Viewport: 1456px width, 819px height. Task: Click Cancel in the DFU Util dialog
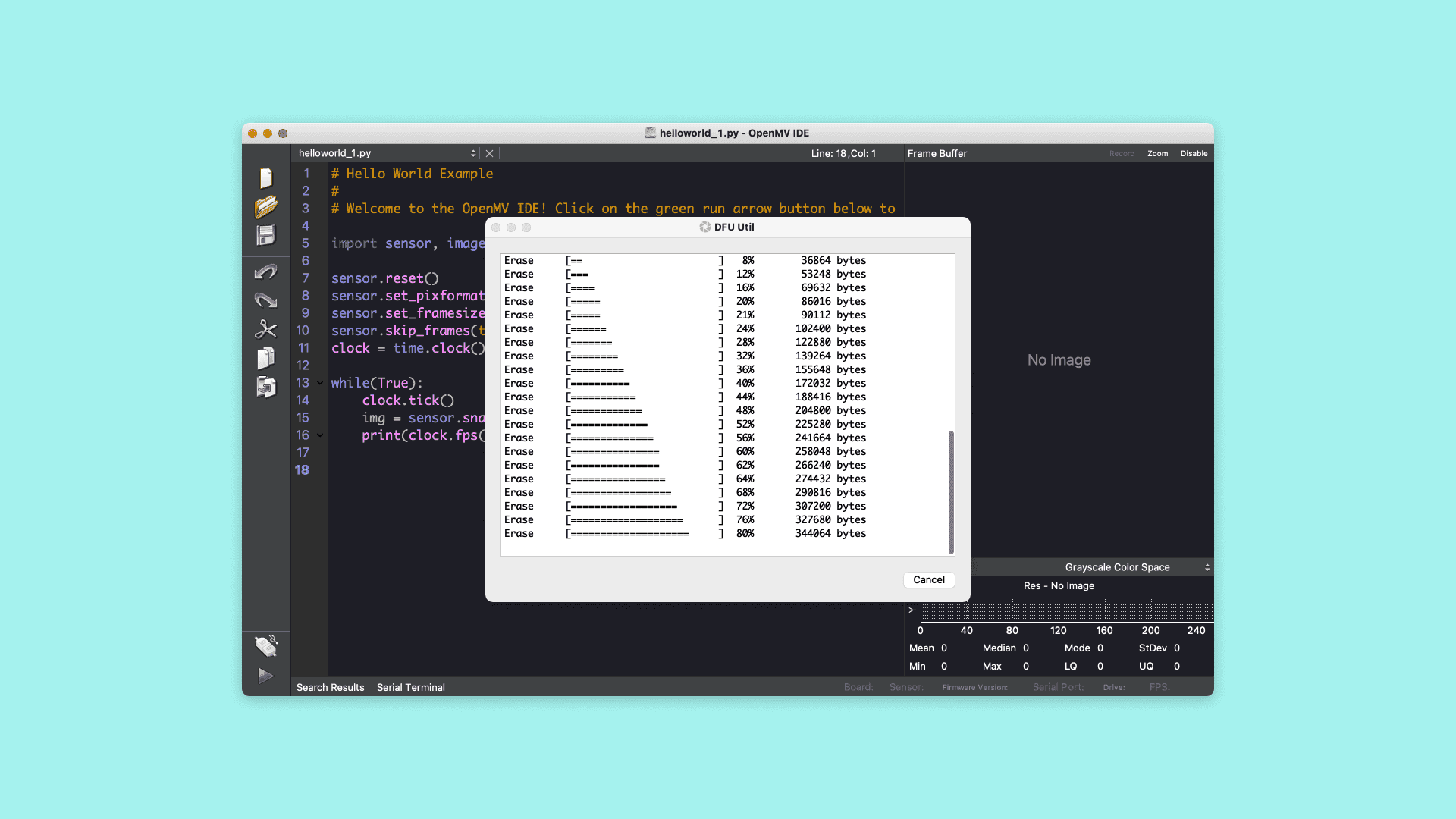click(928, 579)
